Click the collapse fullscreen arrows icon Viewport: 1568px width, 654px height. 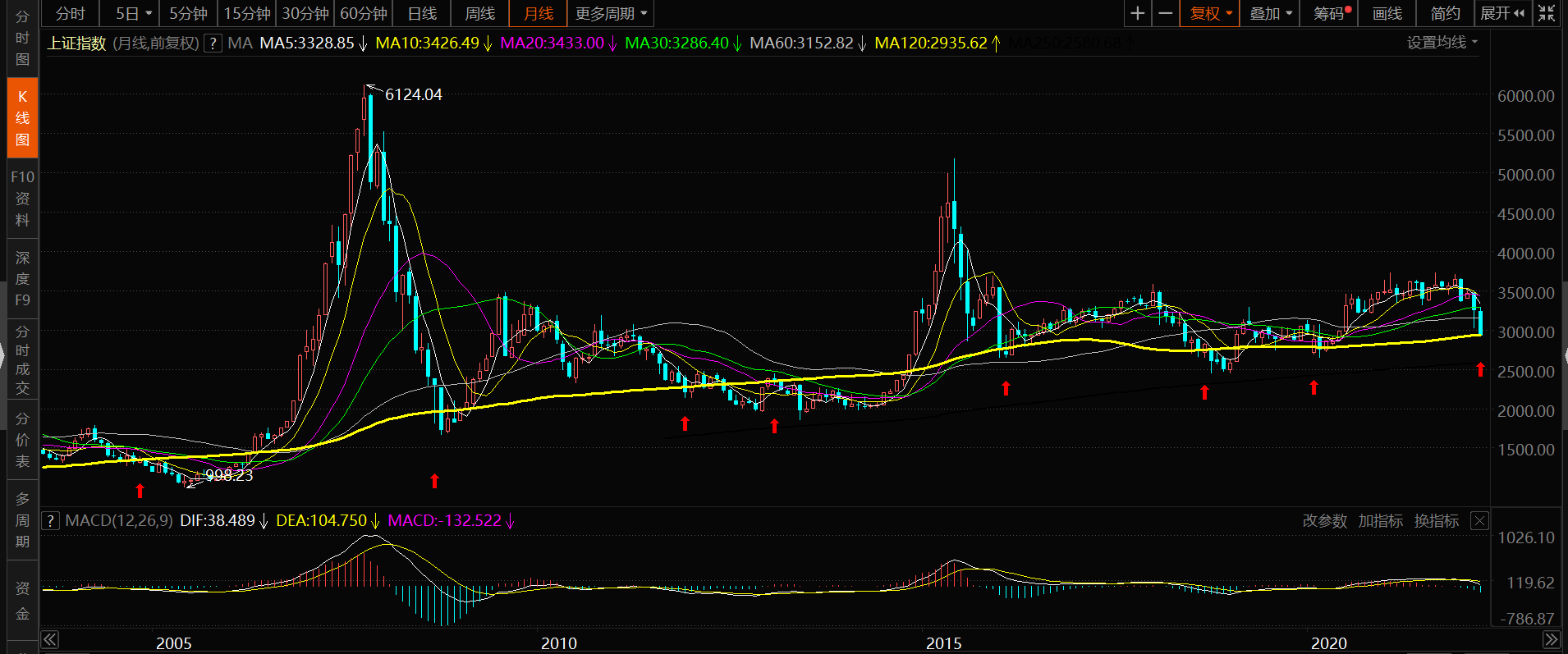pyautogui.click(x=1547, y=13)
